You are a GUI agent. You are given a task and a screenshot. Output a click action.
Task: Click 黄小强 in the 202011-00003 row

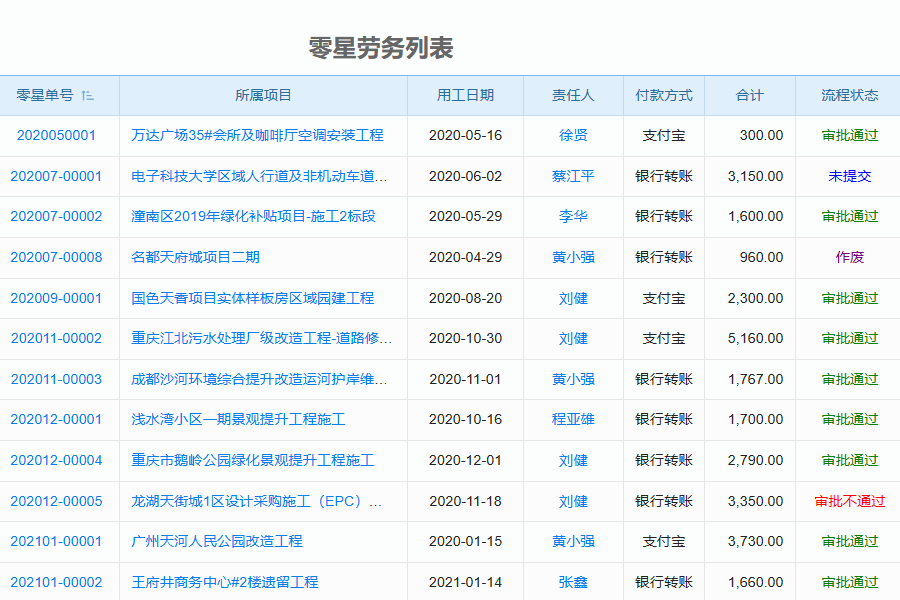point(573,380)
